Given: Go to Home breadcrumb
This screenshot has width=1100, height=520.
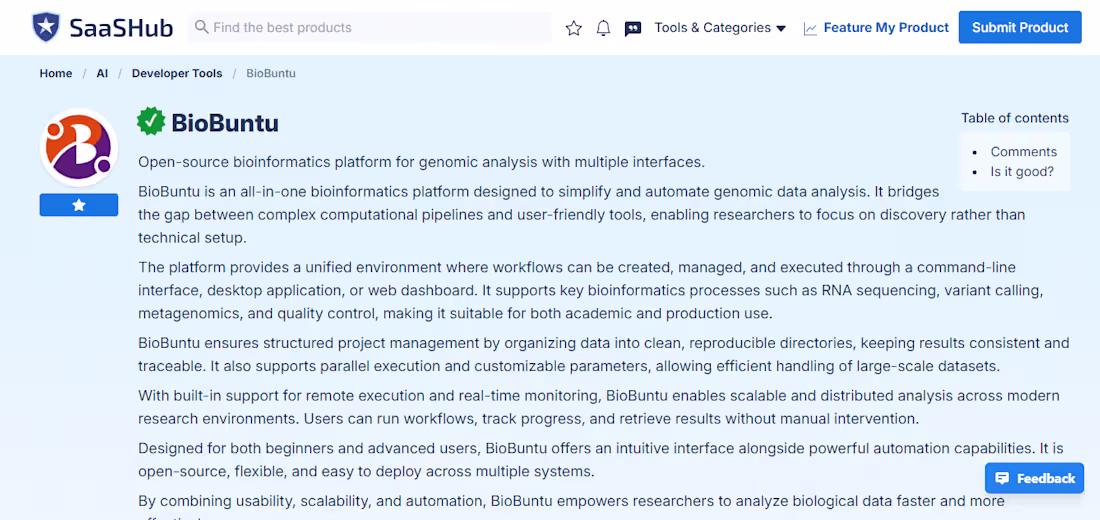Looking at the screenshot, I should pyautogui.click(x=56, y=73).
